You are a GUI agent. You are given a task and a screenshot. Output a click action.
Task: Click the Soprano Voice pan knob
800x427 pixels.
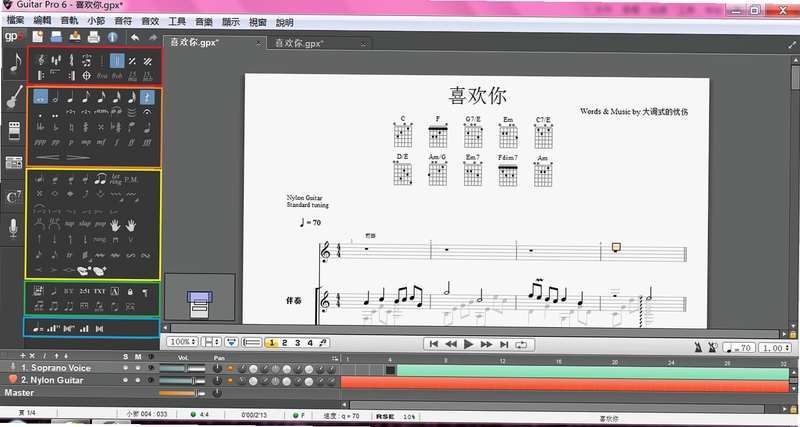[x=217, y=368]
